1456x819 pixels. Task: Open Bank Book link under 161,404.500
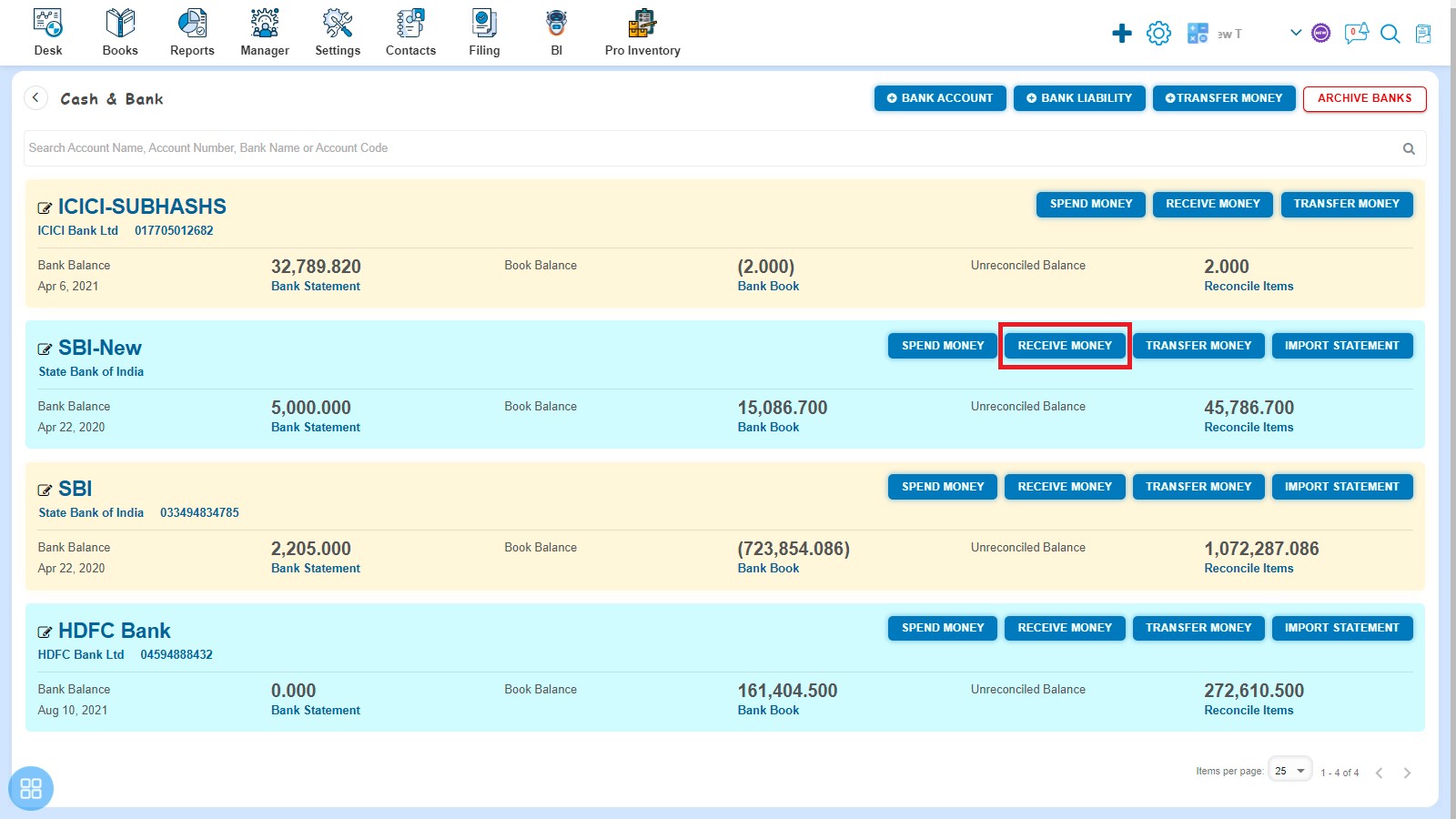pos(768,710)
